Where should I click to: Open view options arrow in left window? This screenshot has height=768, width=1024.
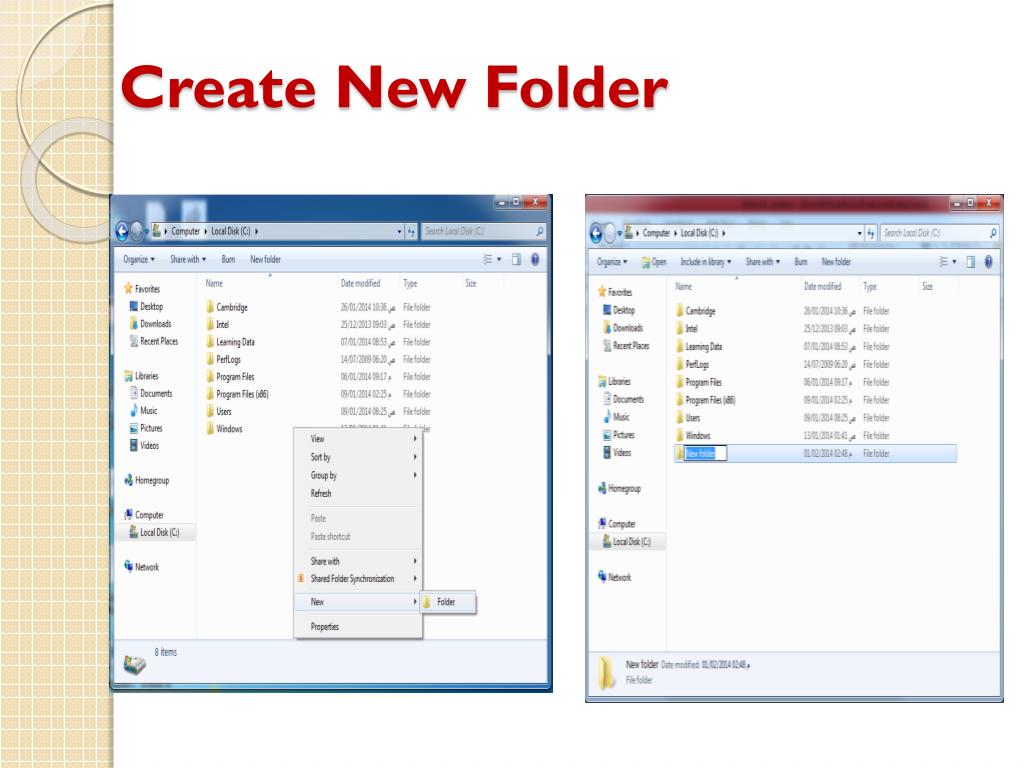pos(500,259)
